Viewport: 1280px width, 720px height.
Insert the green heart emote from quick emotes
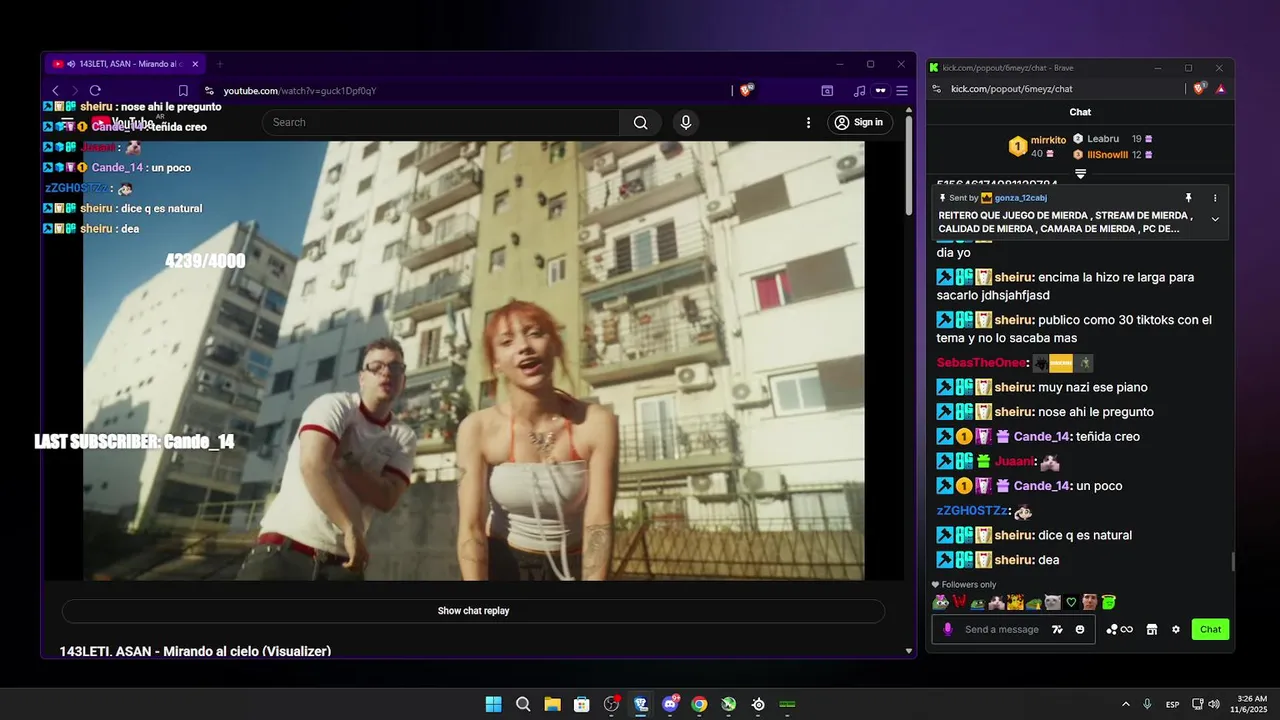click(x=1071, y=602)
